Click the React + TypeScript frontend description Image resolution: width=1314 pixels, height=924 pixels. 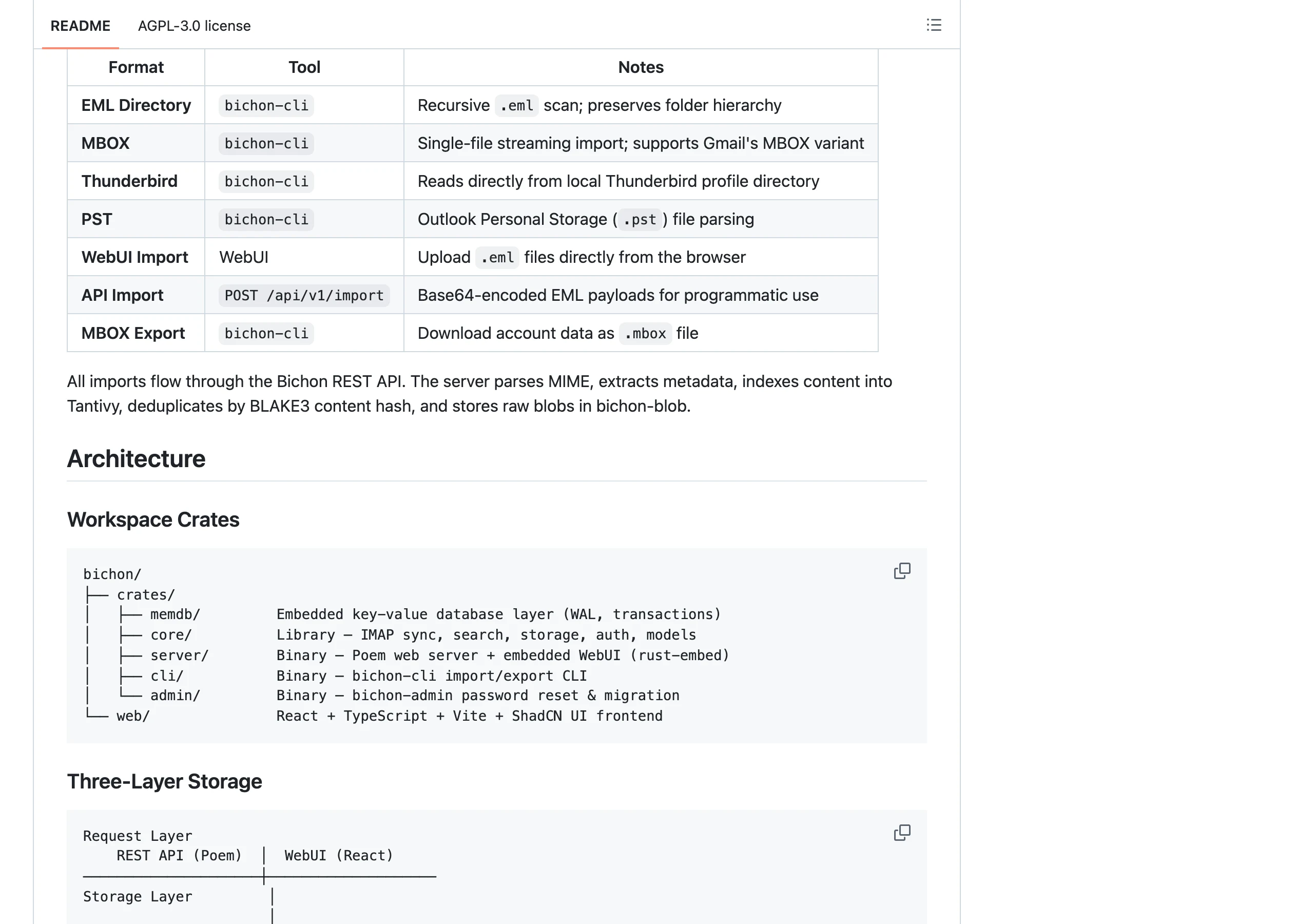[x=469, y=716]
